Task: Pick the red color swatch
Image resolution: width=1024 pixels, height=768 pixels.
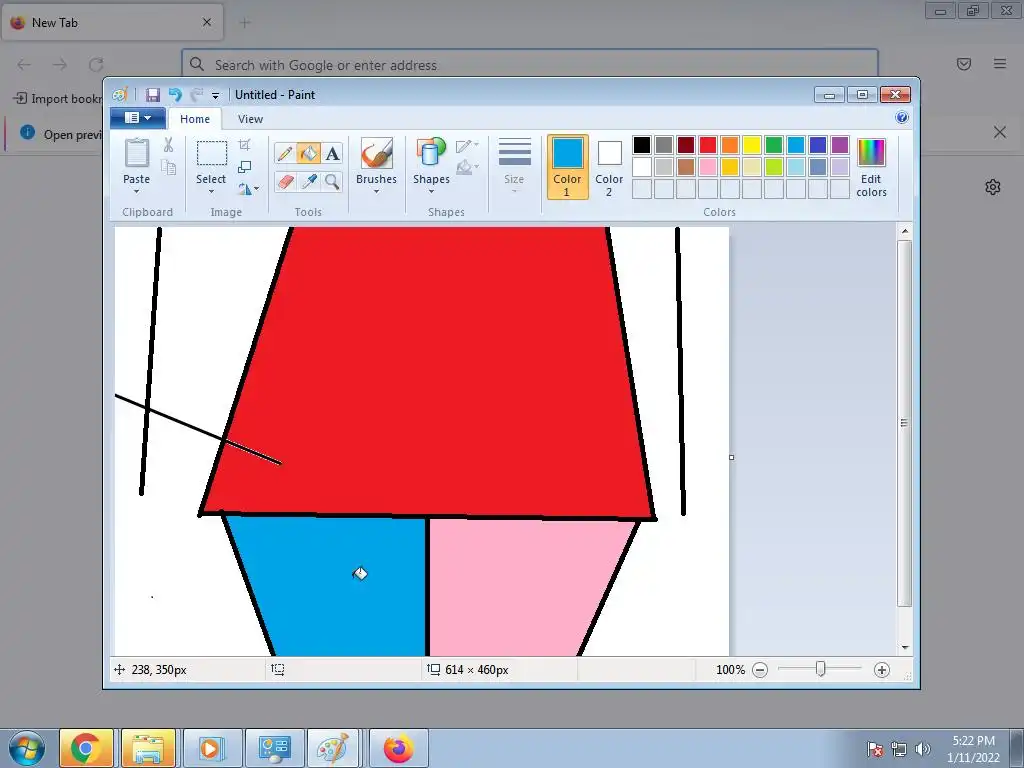Action: (708, 144)
